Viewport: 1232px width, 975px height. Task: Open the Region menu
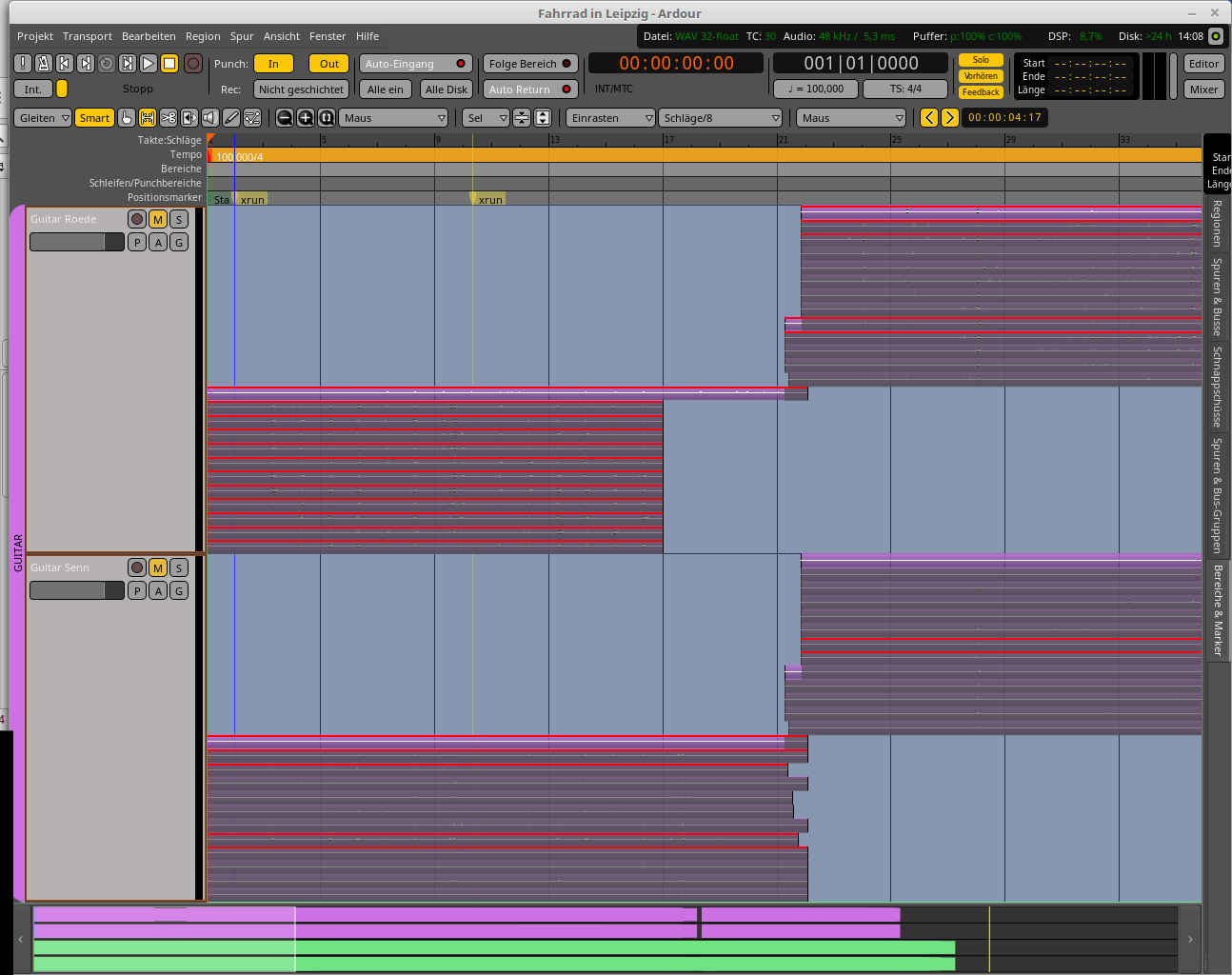[x=203, y=36]
